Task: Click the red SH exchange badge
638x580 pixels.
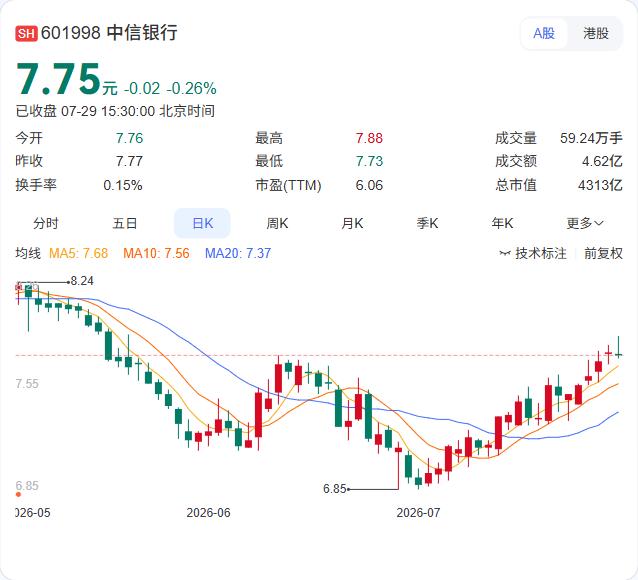Action: [x=26, y=33]
